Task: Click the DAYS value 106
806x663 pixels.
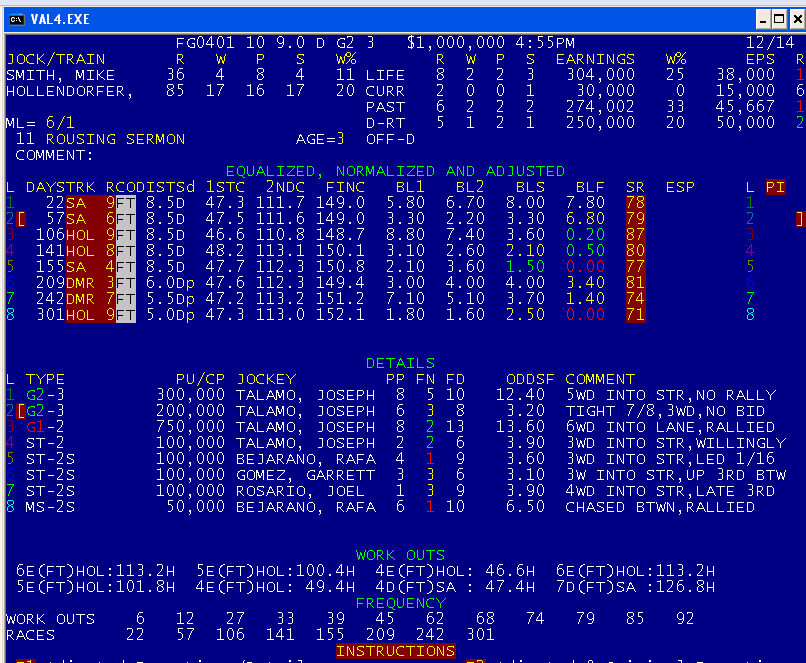Action: [50, 235]
